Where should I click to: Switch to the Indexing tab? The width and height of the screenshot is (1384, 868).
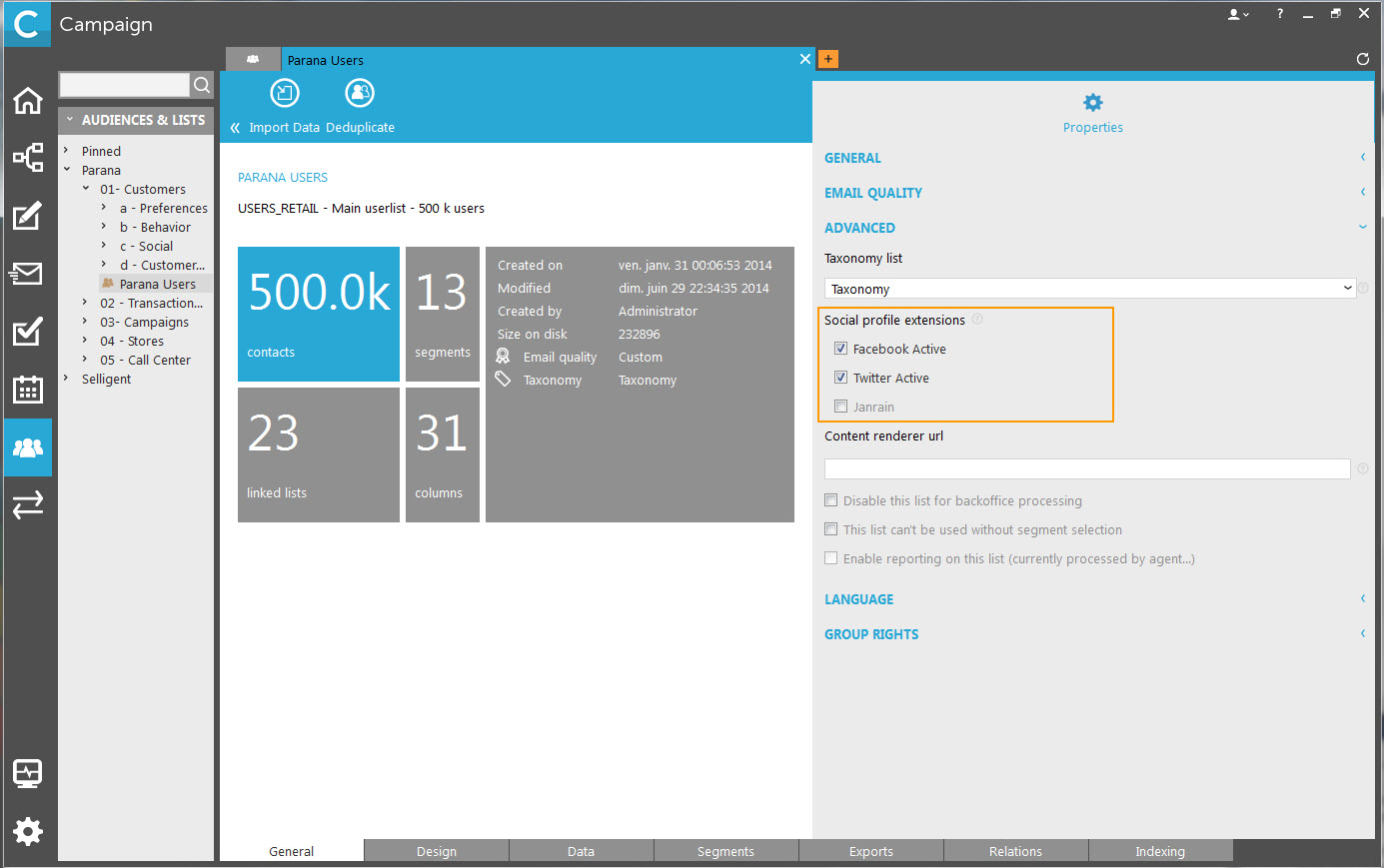pos(1159,851)
